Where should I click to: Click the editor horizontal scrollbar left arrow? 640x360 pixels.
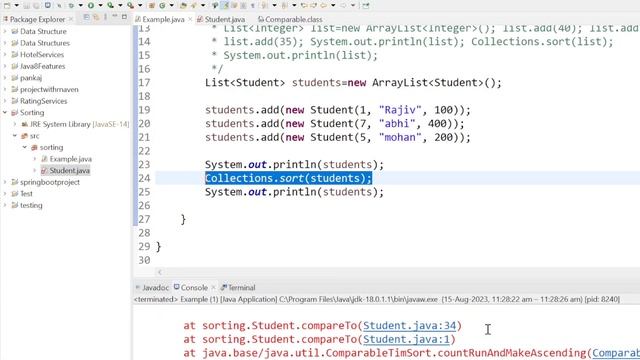(x=160, y=272)
